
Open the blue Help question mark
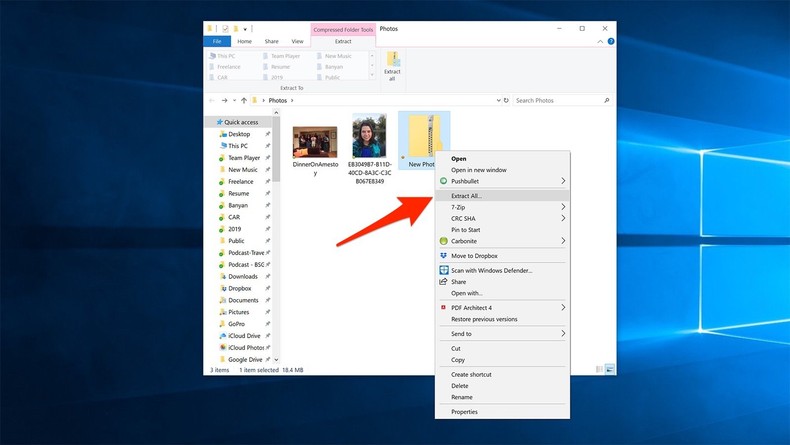pyautogui.click(x=608, y=42)
